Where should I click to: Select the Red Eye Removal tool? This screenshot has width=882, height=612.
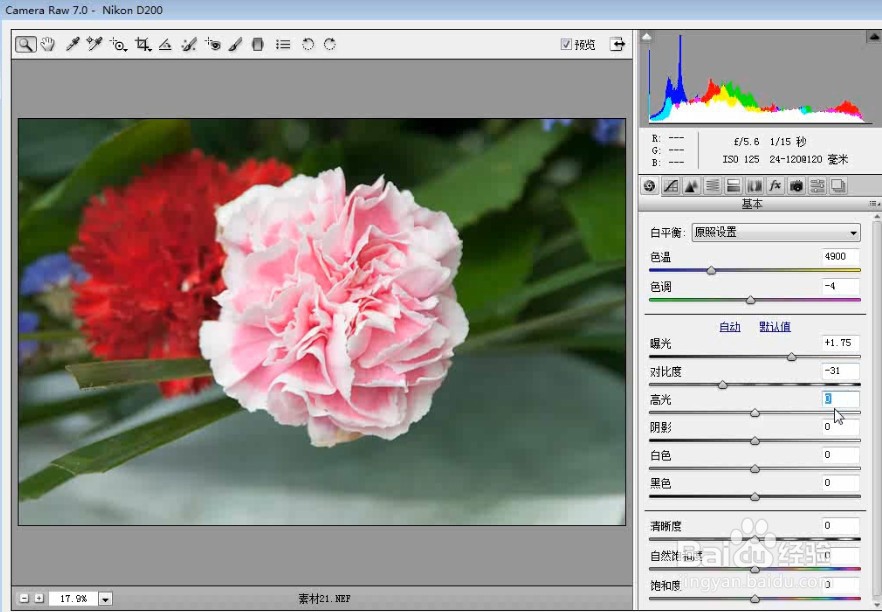(x=213, y=44)
